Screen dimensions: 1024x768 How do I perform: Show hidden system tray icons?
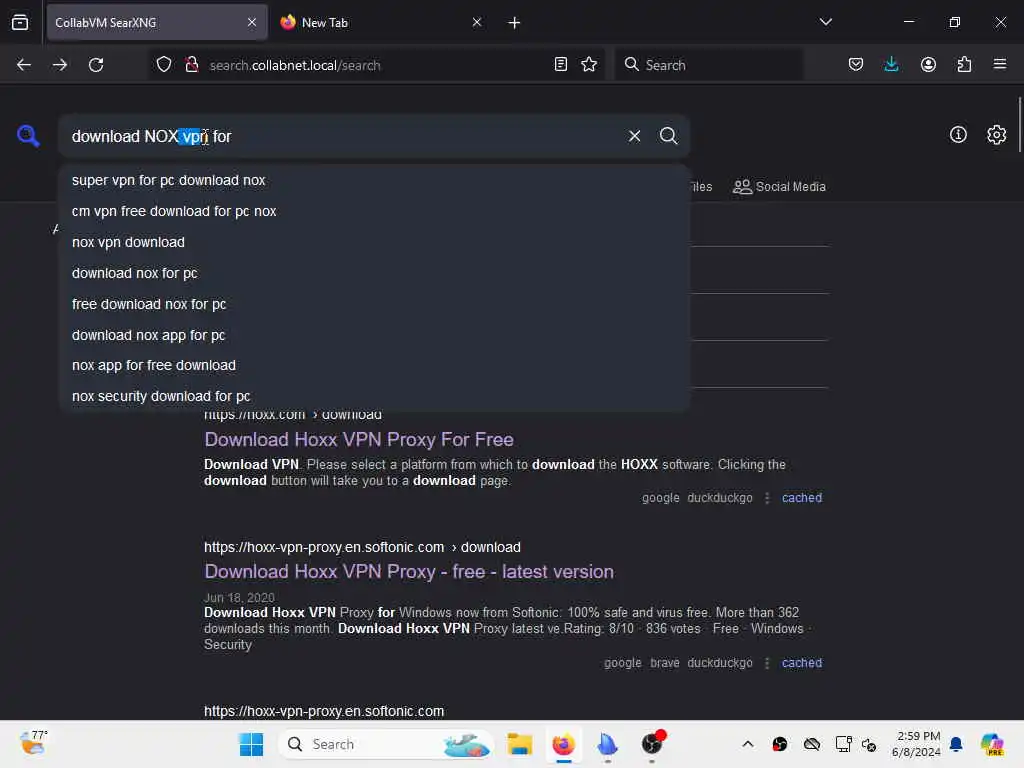pos(748,744)
